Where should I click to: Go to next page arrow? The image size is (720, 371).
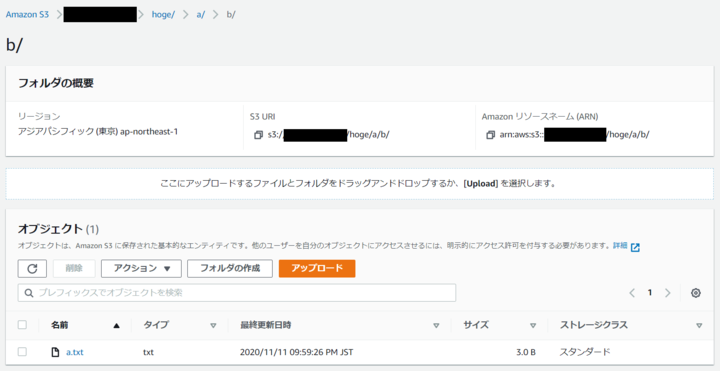click(668, 293)
